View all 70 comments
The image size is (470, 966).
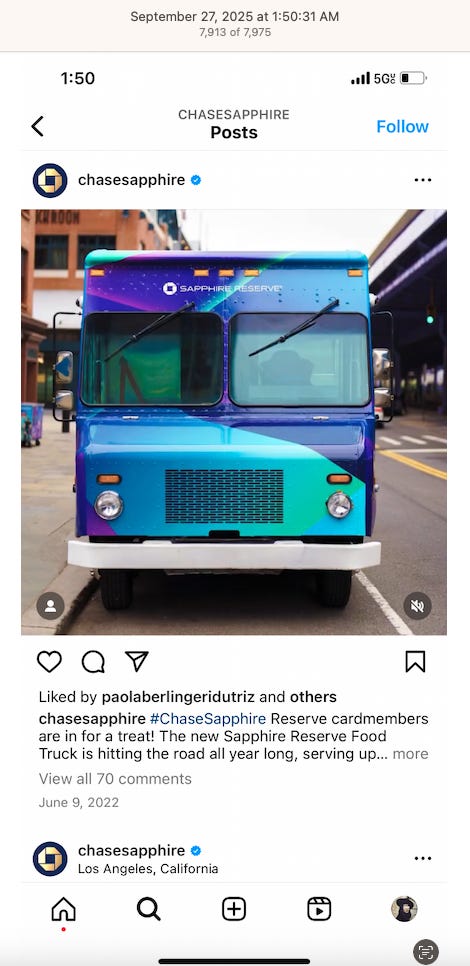pyautogui.click(x=115, y=779)
